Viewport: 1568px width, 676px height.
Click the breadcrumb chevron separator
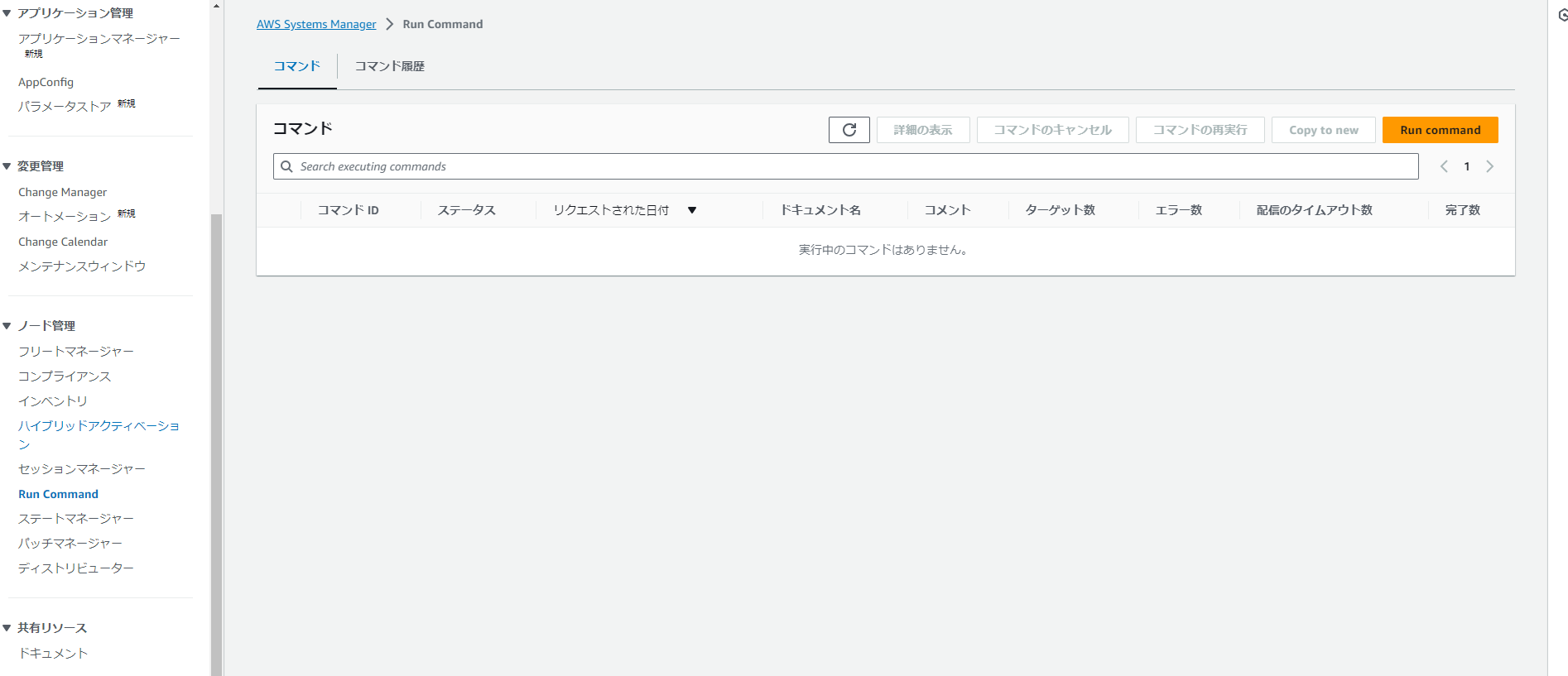pyautogui.click(x=389, y=24)
